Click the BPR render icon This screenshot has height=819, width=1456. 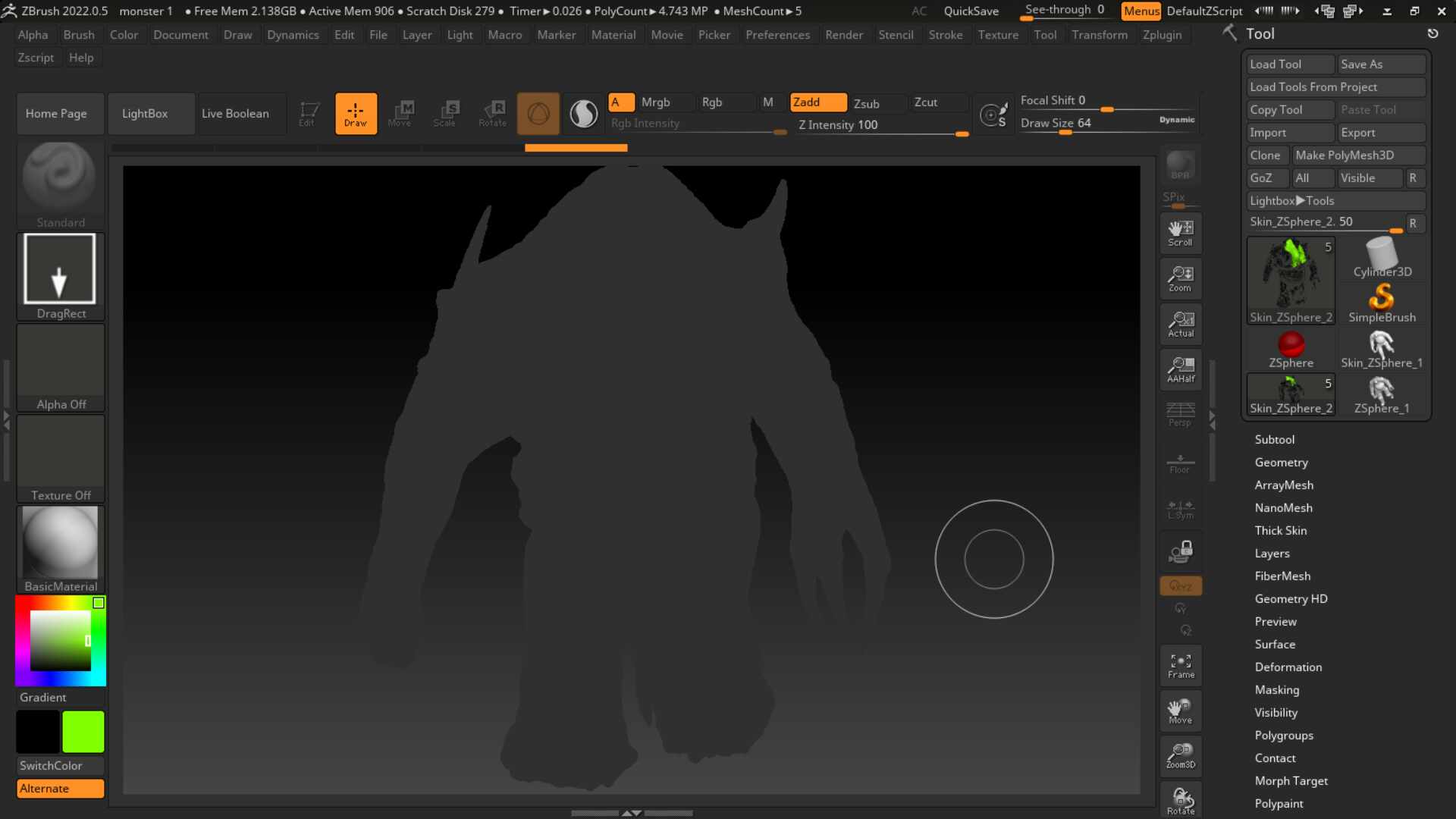[1181, 165]
